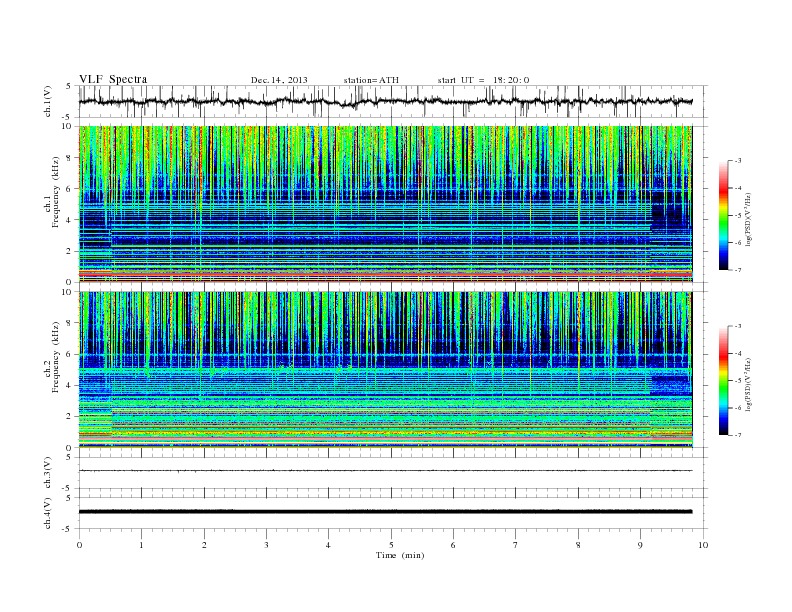
Task: Click the "start UT = 18:20:0" text
Action: [483, 80]
